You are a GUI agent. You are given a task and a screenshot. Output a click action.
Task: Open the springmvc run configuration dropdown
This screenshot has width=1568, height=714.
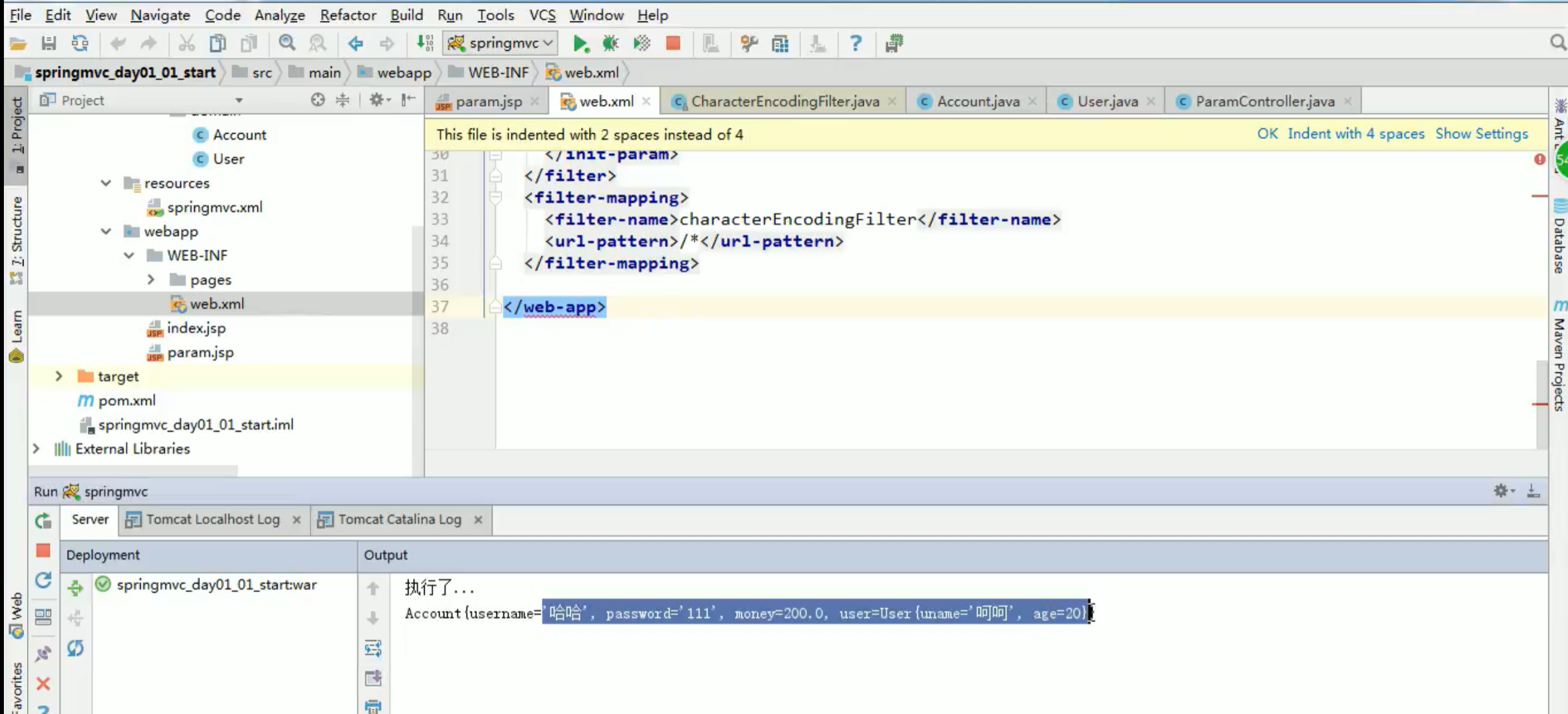pyautogui.click(x=500, y=44)
